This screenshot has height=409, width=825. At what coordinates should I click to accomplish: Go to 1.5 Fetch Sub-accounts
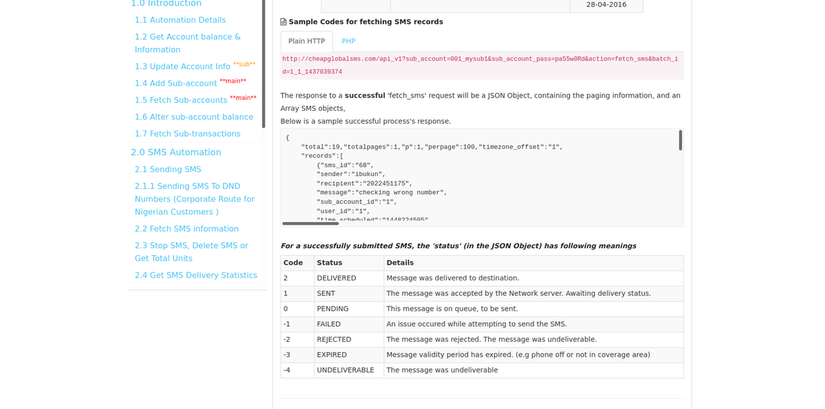[181, 100]
